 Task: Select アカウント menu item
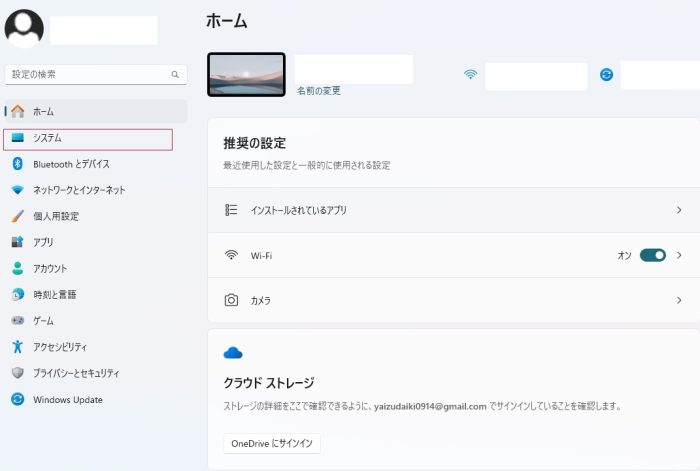[x=95, y=268]
